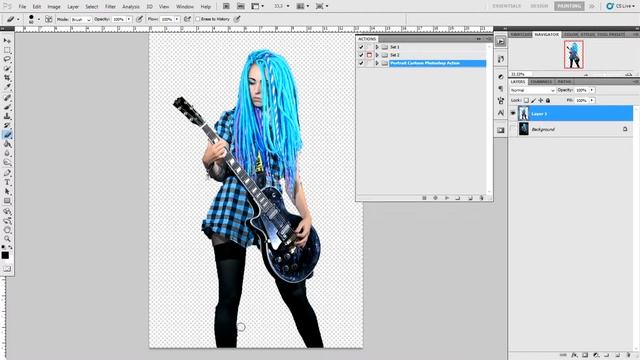640x360 pixels.
Task: Select the Spot Healing Brush tool
Action: pos(7,98)
